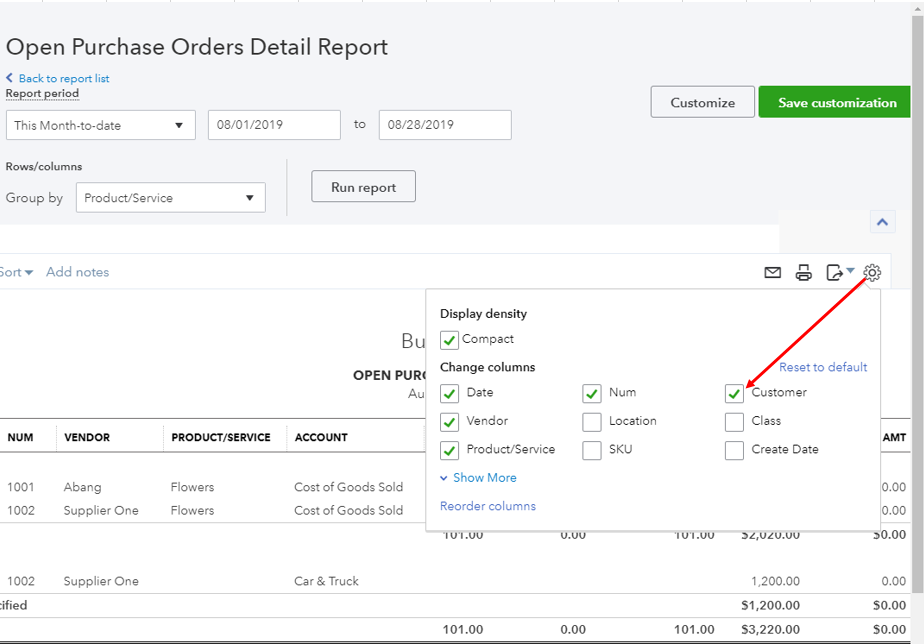Image resolution: width=924 pixels, height=644 pixels.
Task: Enable the Create Date column checkbox
Action: tap(734, 450)
